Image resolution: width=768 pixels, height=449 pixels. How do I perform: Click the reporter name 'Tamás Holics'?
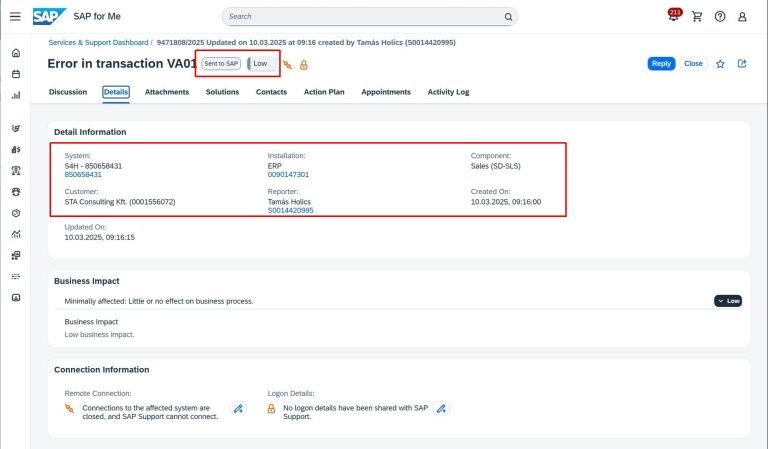point(289,202)
